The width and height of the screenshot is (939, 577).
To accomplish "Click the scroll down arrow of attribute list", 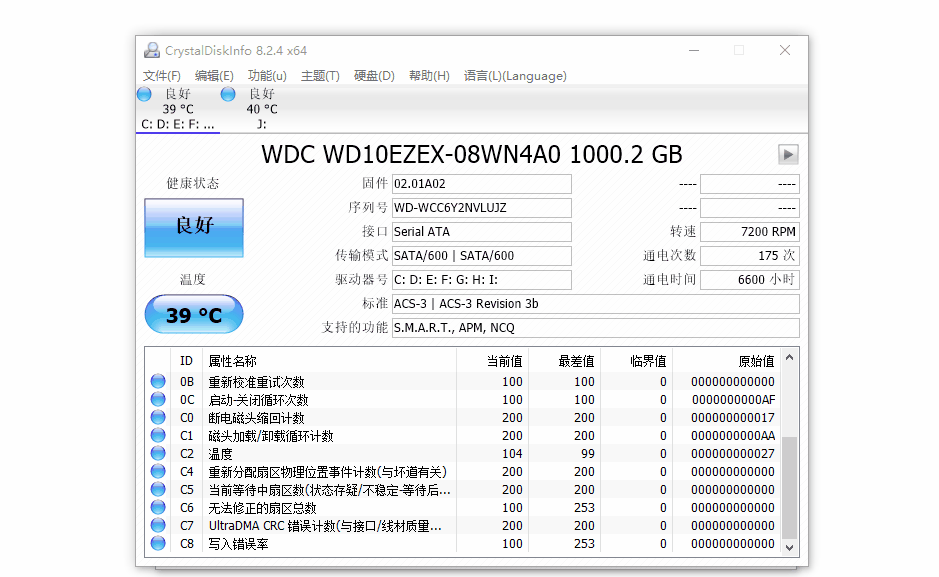I will click(x=789, y=548).
